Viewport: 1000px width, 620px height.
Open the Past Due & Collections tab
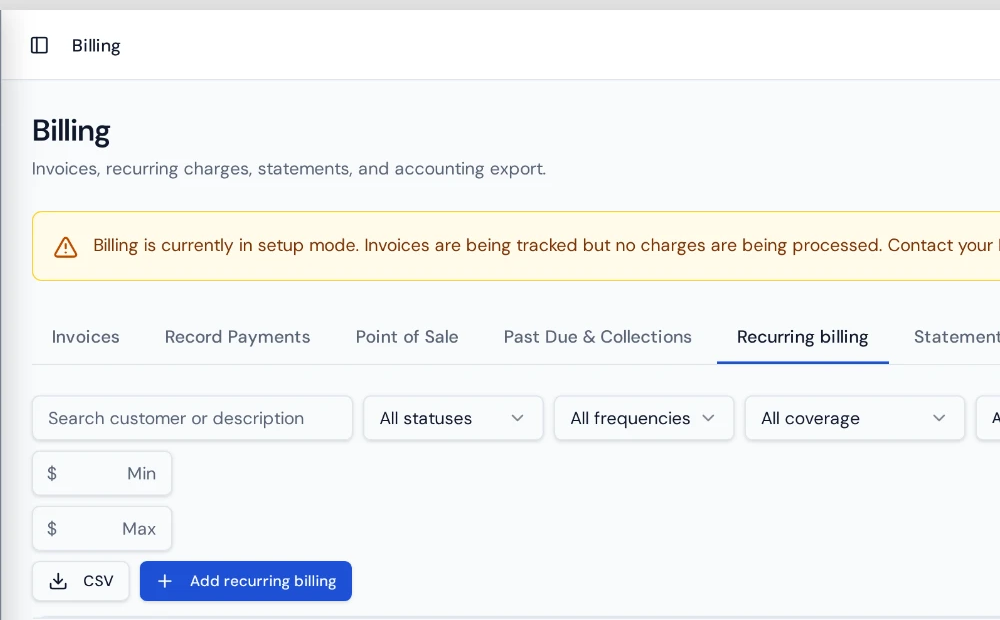pyautogui.click(x=598, y=337)
